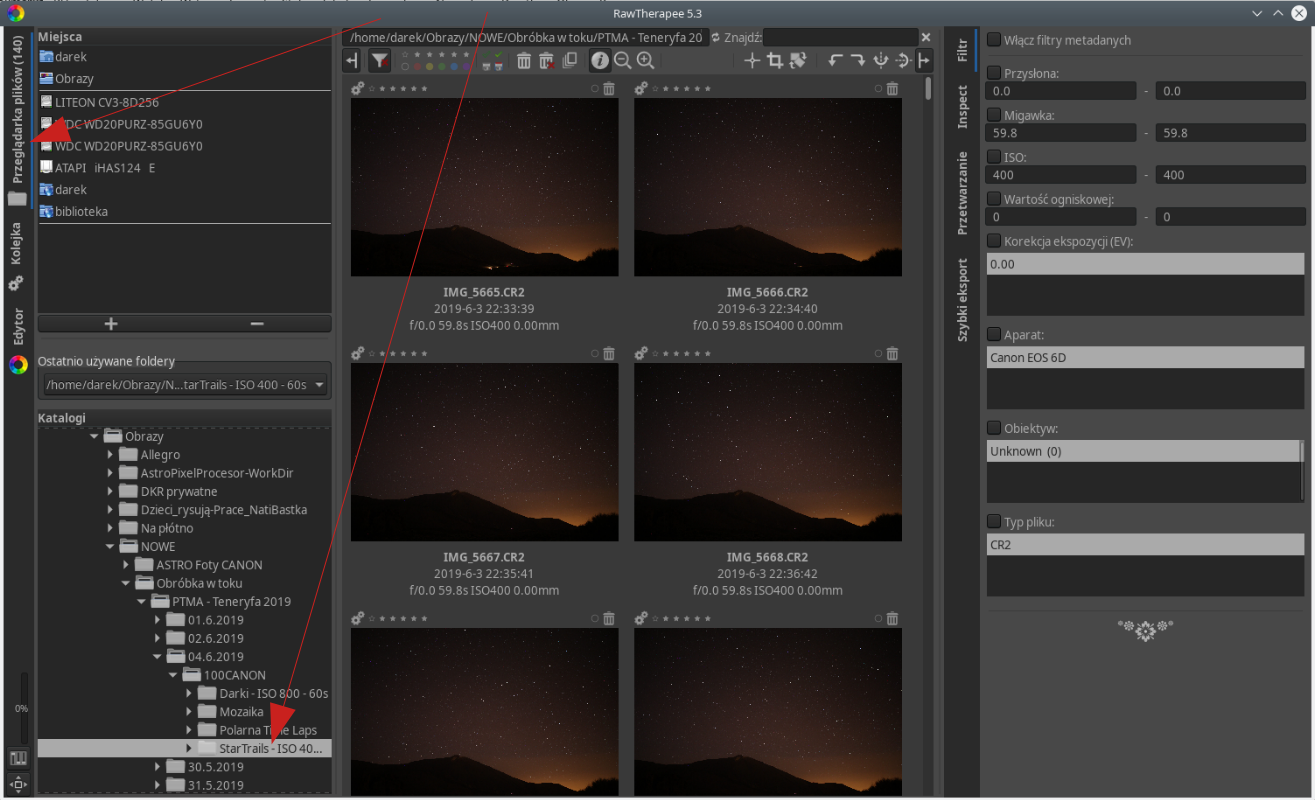The height and width of the screenshot is (800, 1315).
Task: Select Canon EOS 6D in Aparat list
Action: [1145, 357]
